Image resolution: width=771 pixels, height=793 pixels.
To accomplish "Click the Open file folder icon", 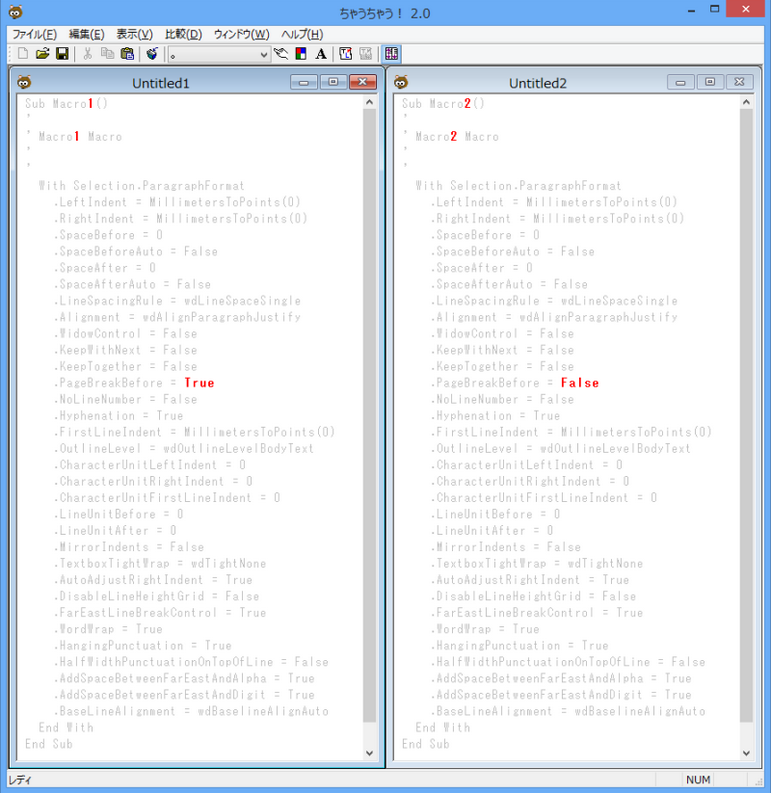I will [42, 54].
